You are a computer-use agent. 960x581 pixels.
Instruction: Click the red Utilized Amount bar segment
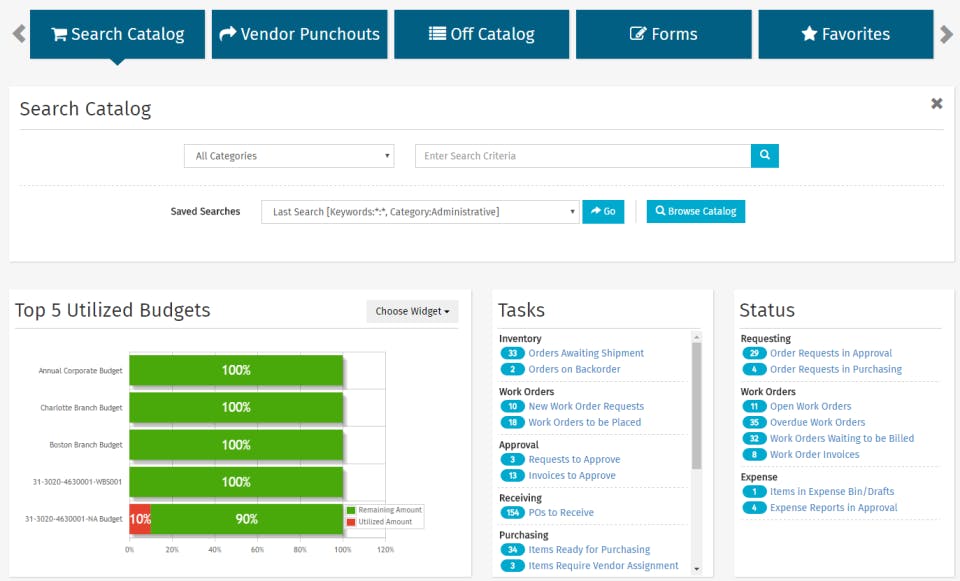140,519
